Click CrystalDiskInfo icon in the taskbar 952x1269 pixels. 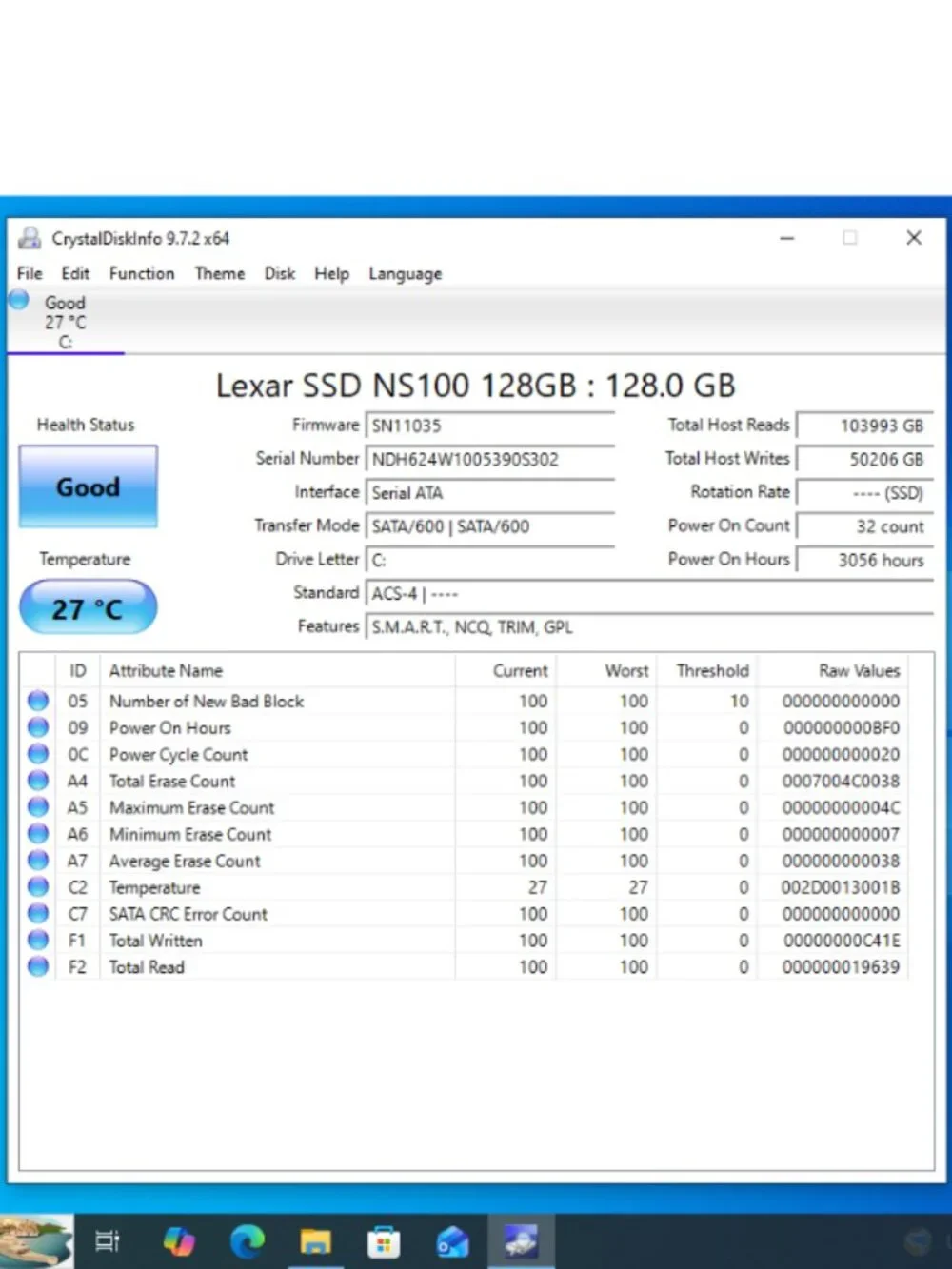[521, 1241]
